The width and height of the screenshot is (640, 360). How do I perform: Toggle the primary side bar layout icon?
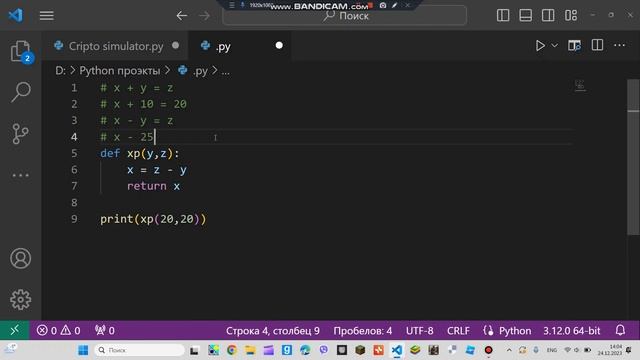(x=503, y=16)
